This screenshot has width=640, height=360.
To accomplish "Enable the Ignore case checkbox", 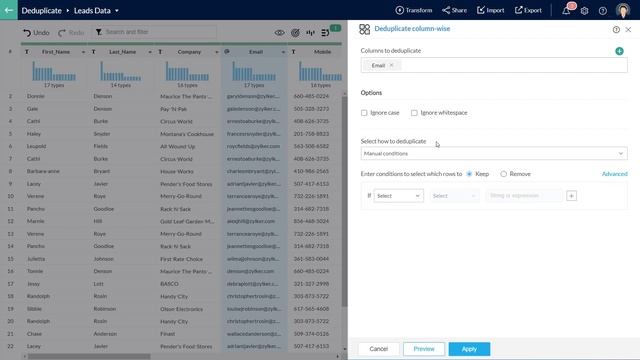I will point(364,113).
